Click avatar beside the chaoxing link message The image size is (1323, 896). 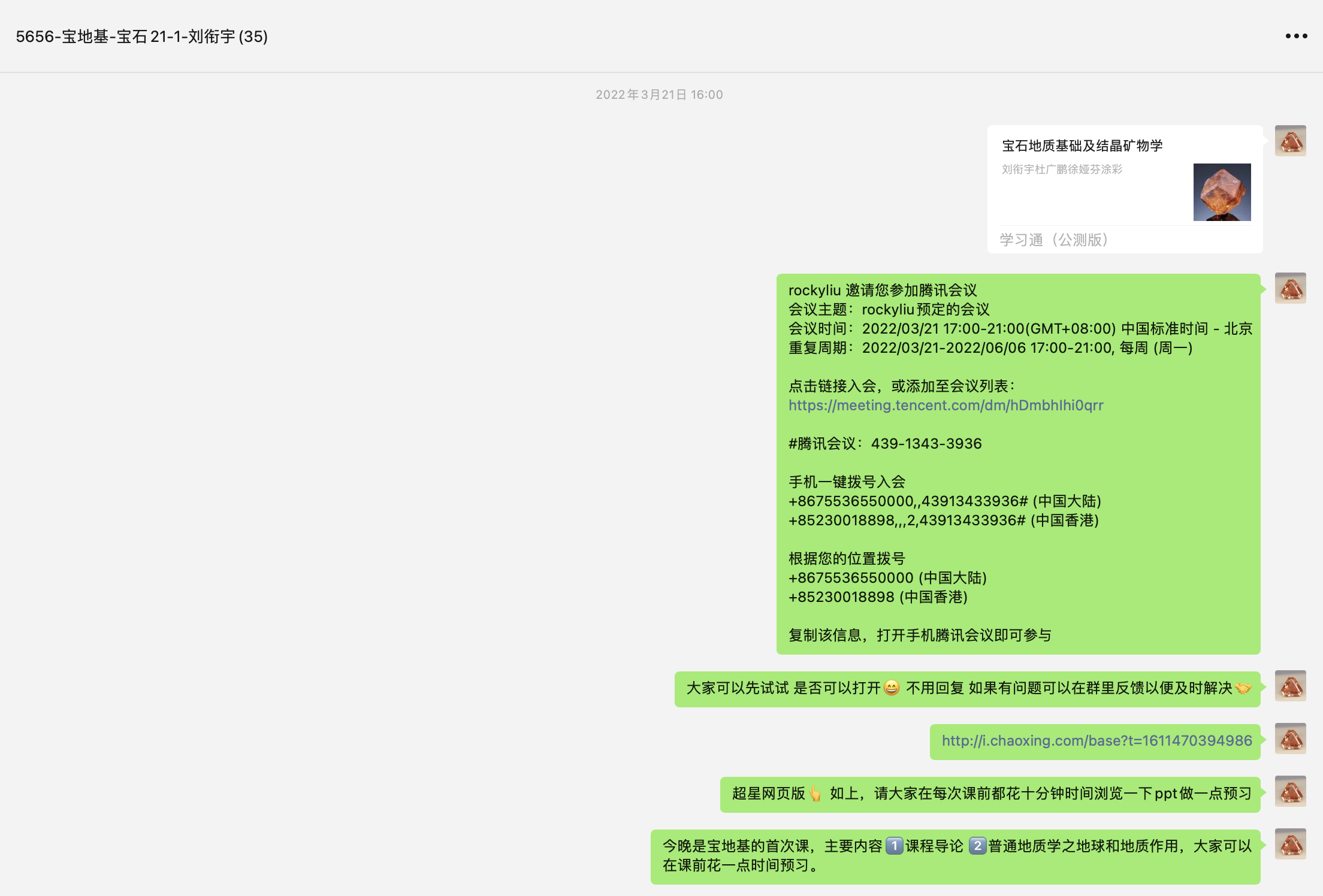1290,738
